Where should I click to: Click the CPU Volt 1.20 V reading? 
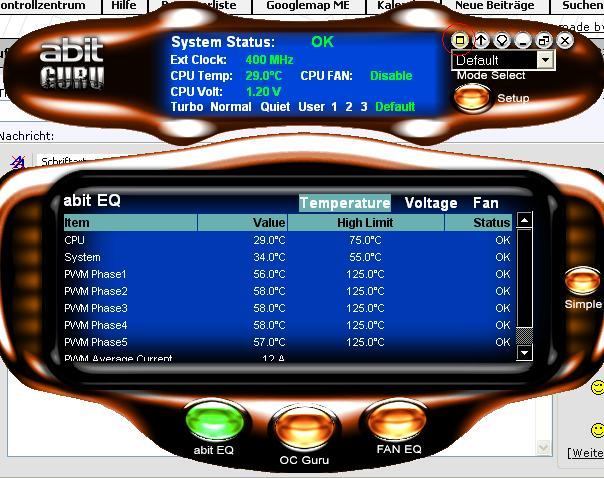[x=263, y=92]
